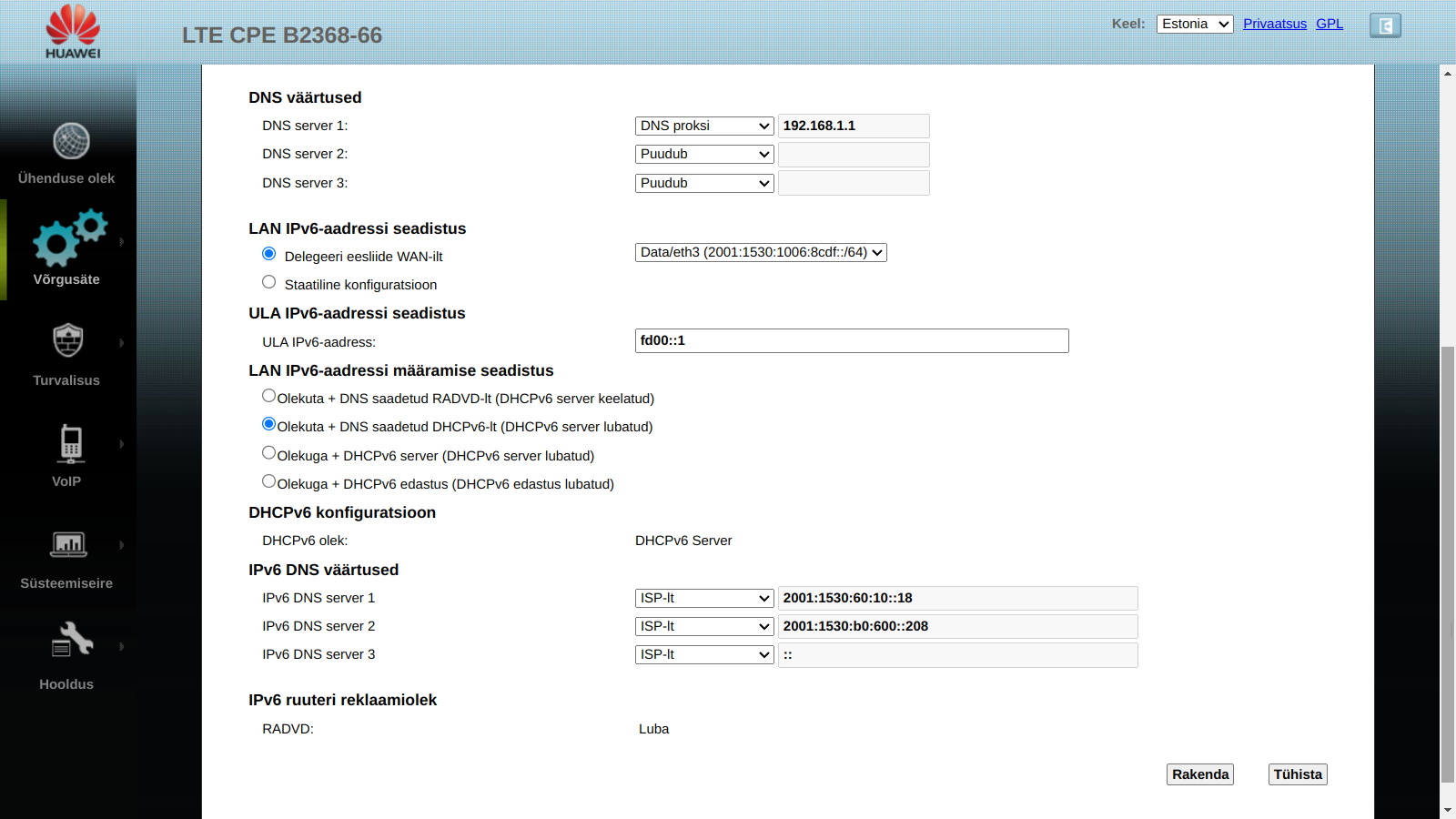
Task: Select Olekuta + DNS saadetud RADVD-lt option
Action: 268,396
